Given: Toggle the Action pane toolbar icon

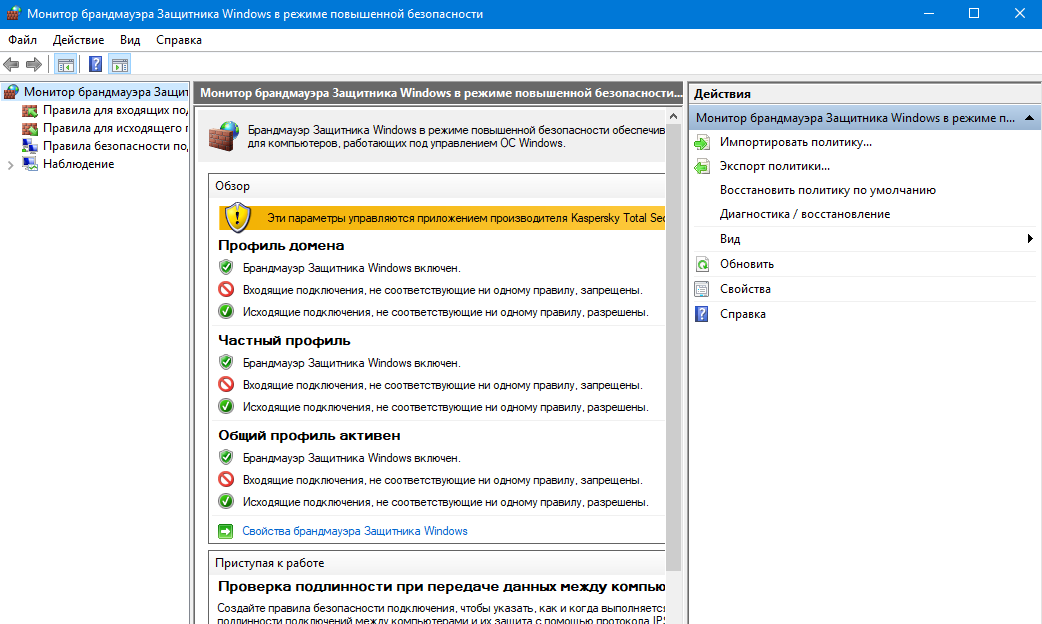Looking at the screenshot, I should [120, 65].
